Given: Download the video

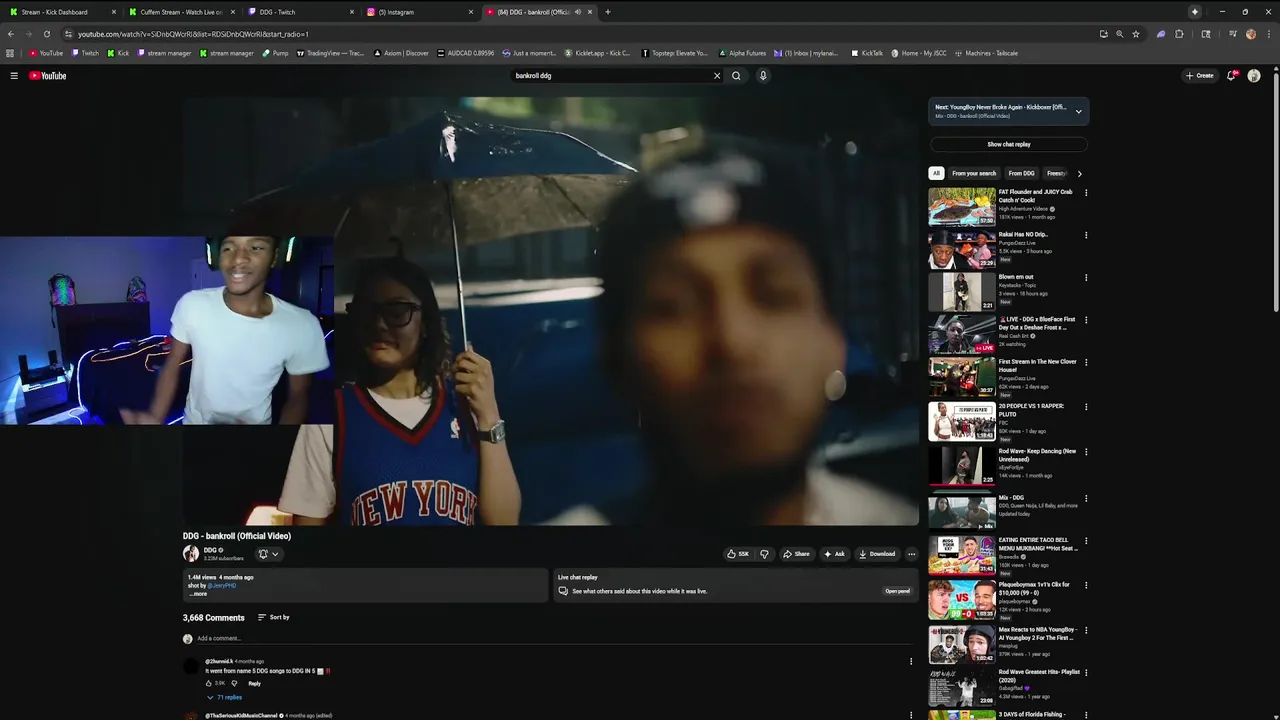Looking at the screenshot, I should coord(877,554).
